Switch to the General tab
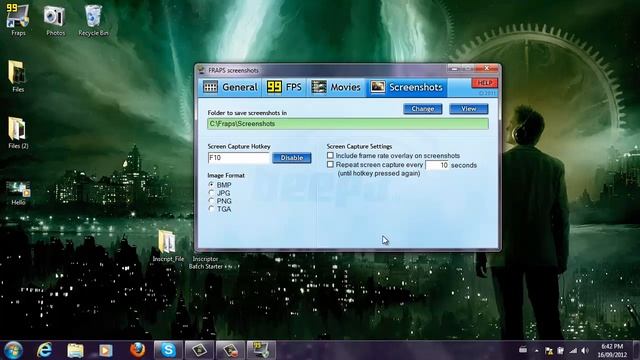Screen dimensions: 640x360 [x=231, y=87]
